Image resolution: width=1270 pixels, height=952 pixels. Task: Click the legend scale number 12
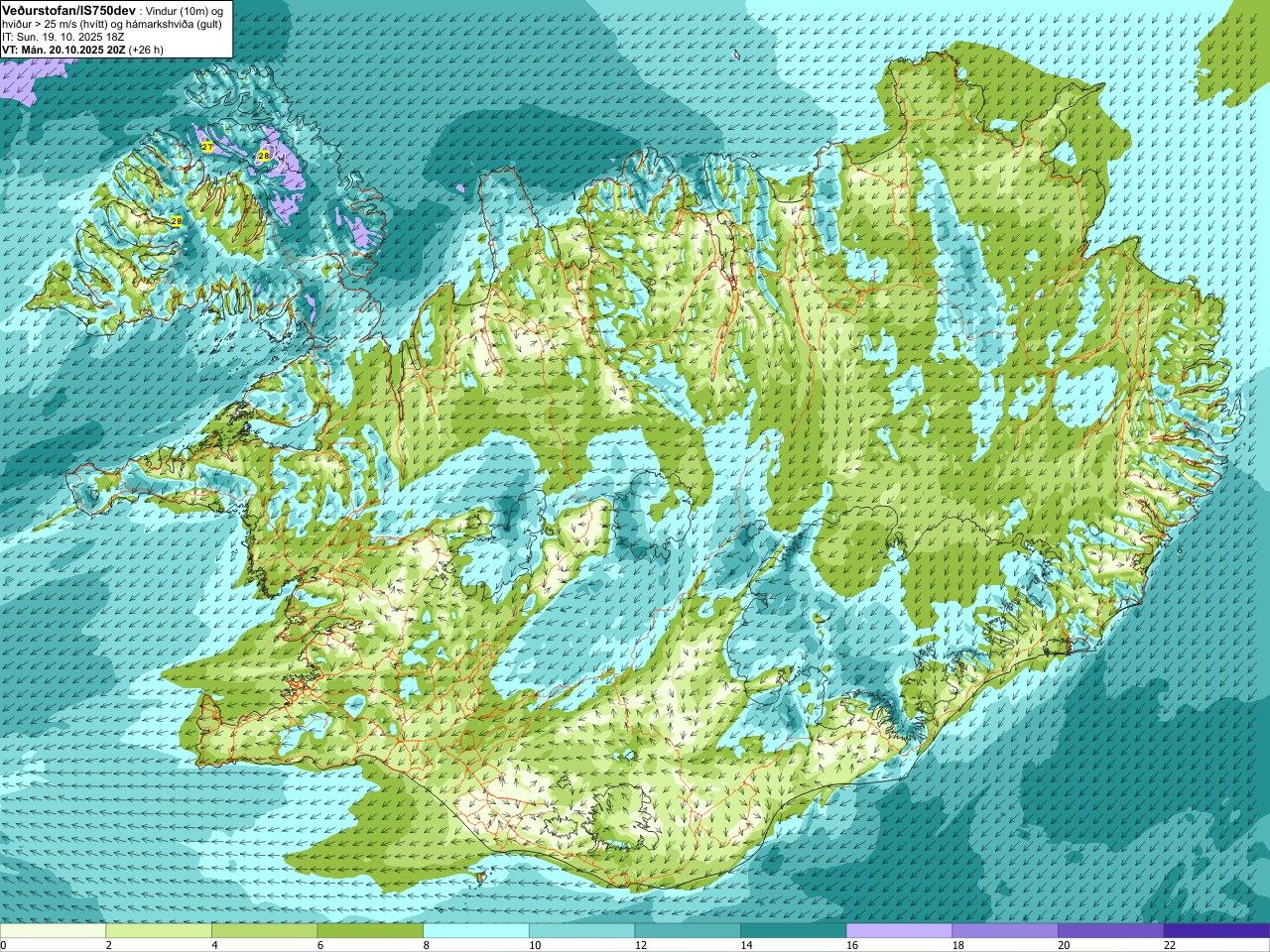click(x=641, y=945)
